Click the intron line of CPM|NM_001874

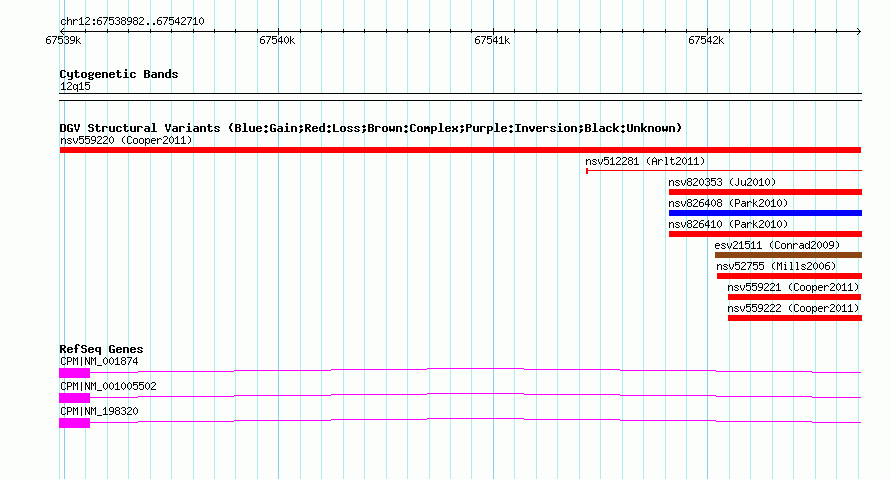pos(476,370)
